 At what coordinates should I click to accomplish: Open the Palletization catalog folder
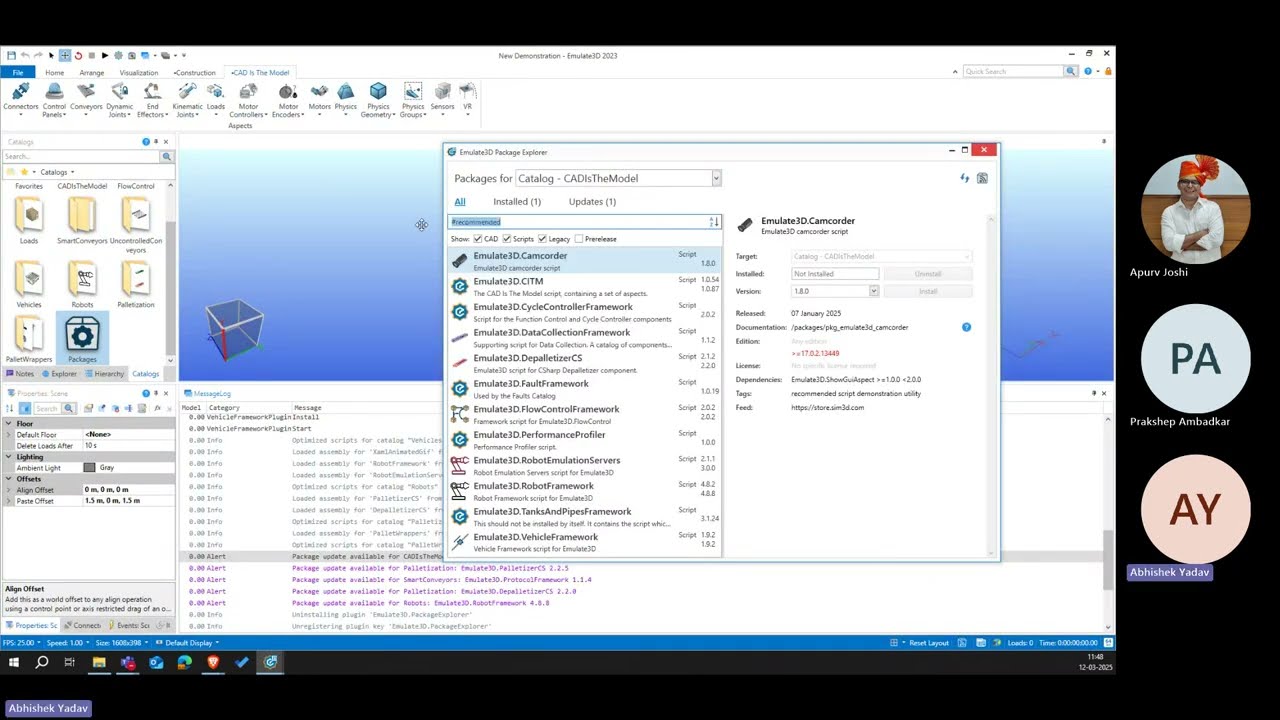point(135,285)
